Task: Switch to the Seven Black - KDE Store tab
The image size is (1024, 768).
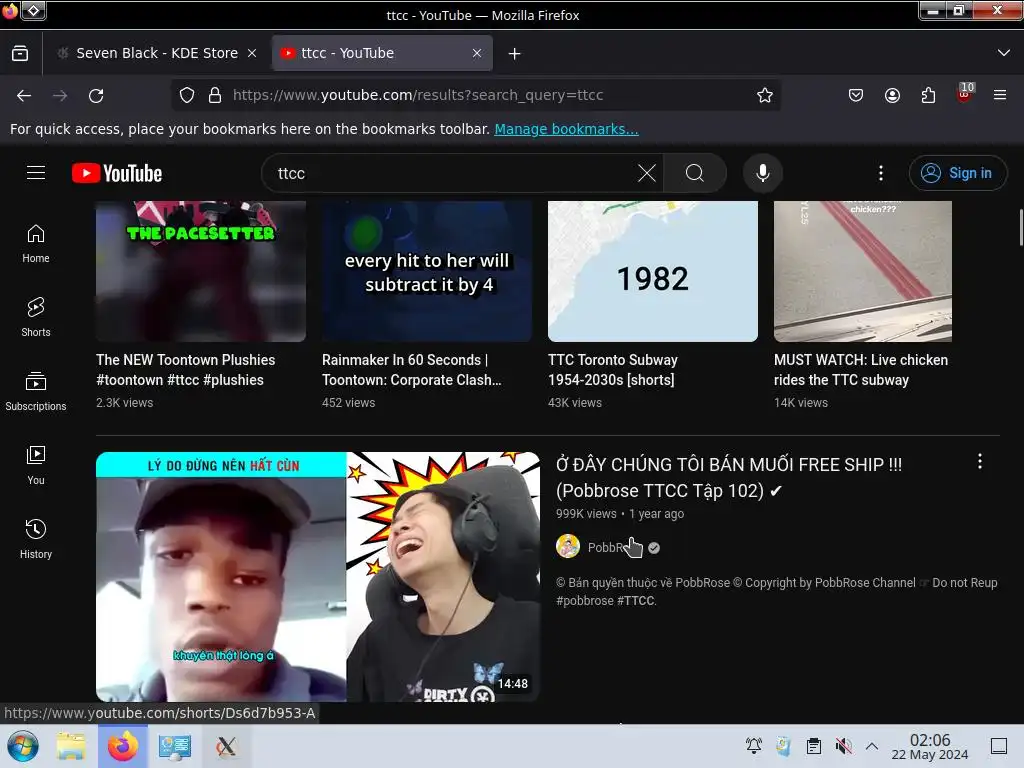Action: (156, 53)
